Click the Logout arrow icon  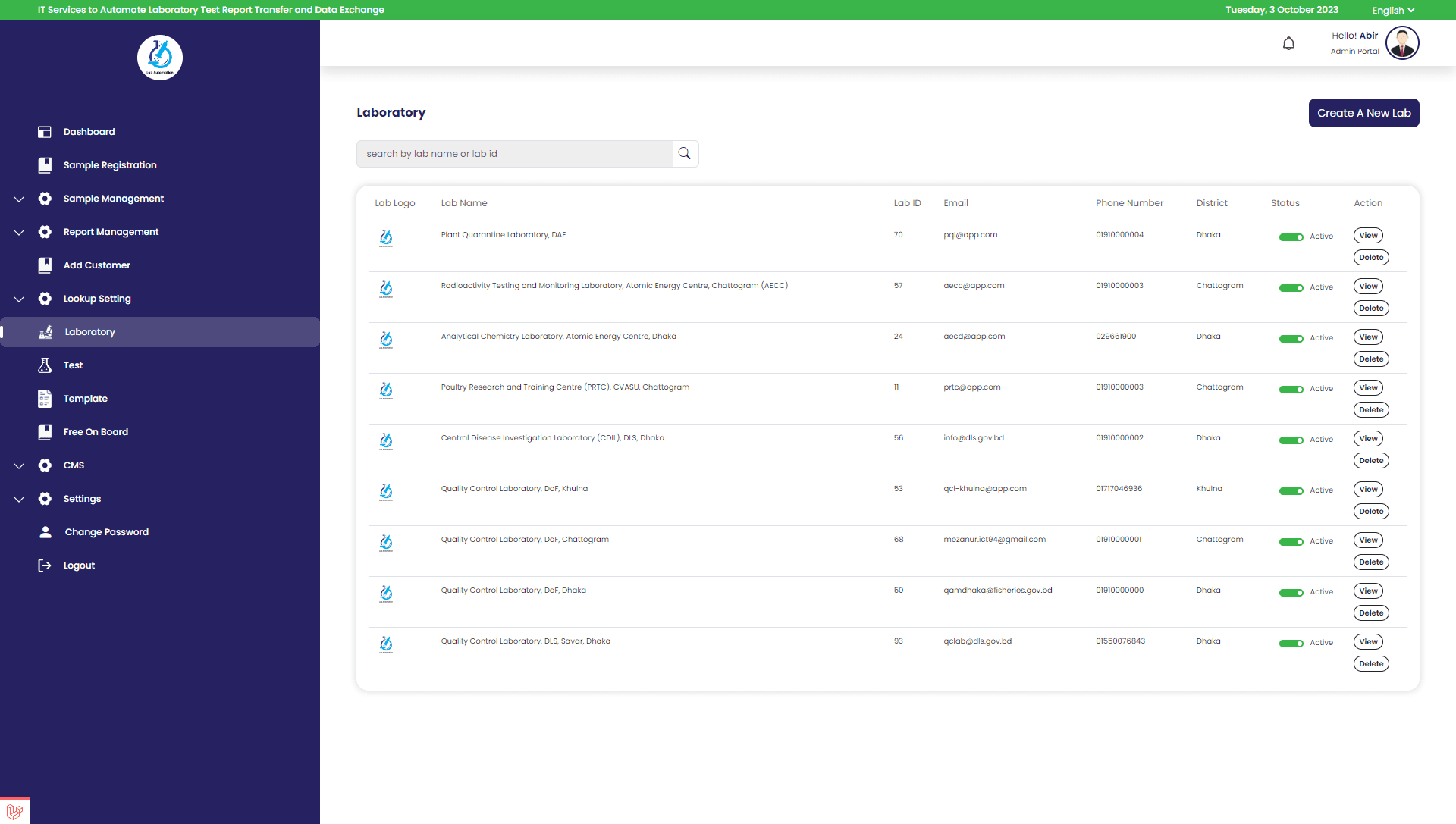(45, 566)
